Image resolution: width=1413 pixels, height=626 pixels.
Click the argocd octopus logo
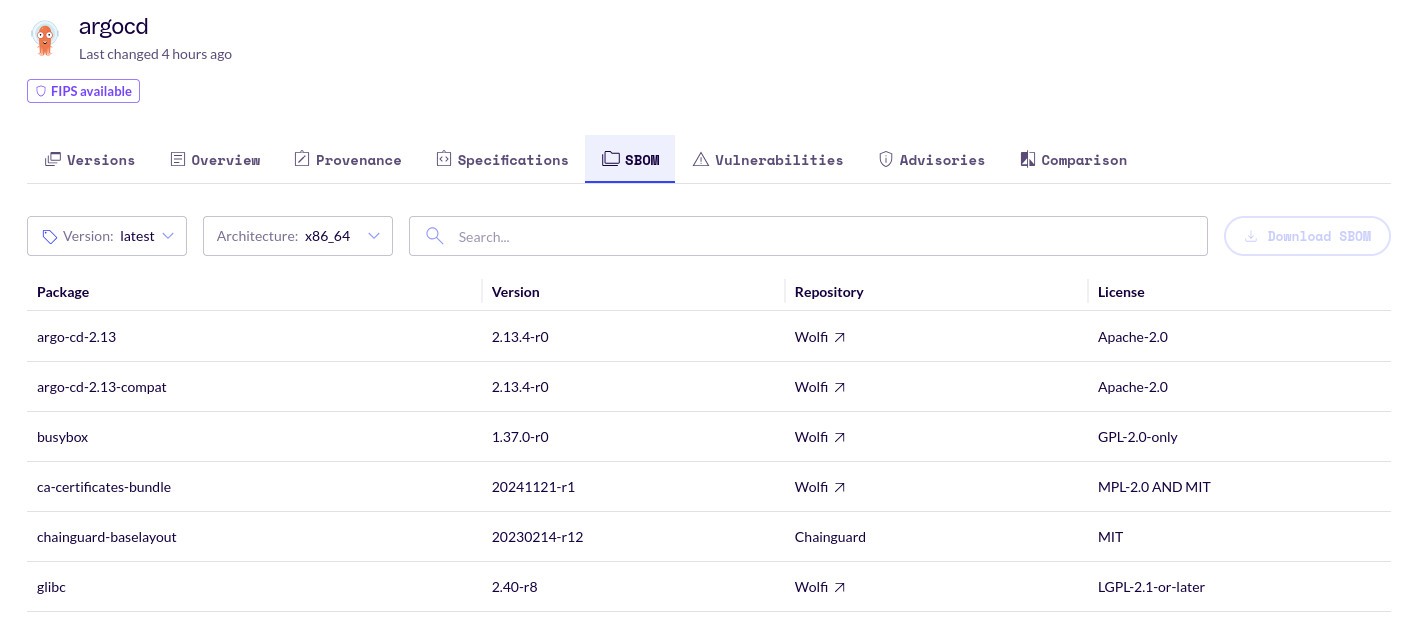(45, 38)
